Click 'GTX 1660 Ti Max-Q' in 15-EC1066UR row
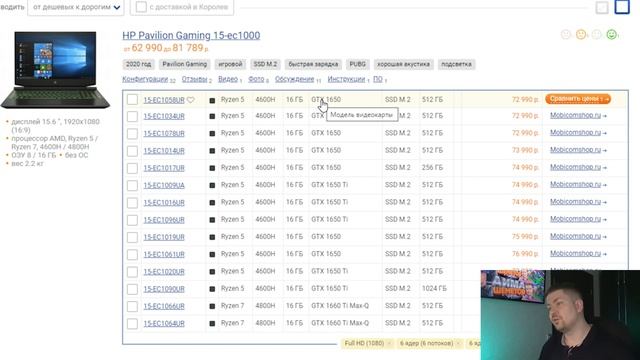640x360 pixels. pyautogui.click(x=340, y=306)
